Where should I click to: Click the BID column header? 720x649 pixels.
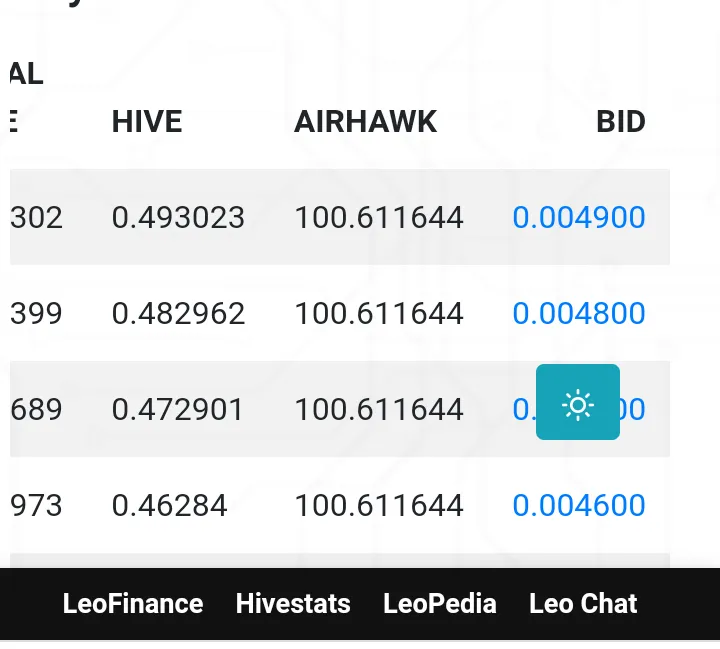click(x=621, y=122)
